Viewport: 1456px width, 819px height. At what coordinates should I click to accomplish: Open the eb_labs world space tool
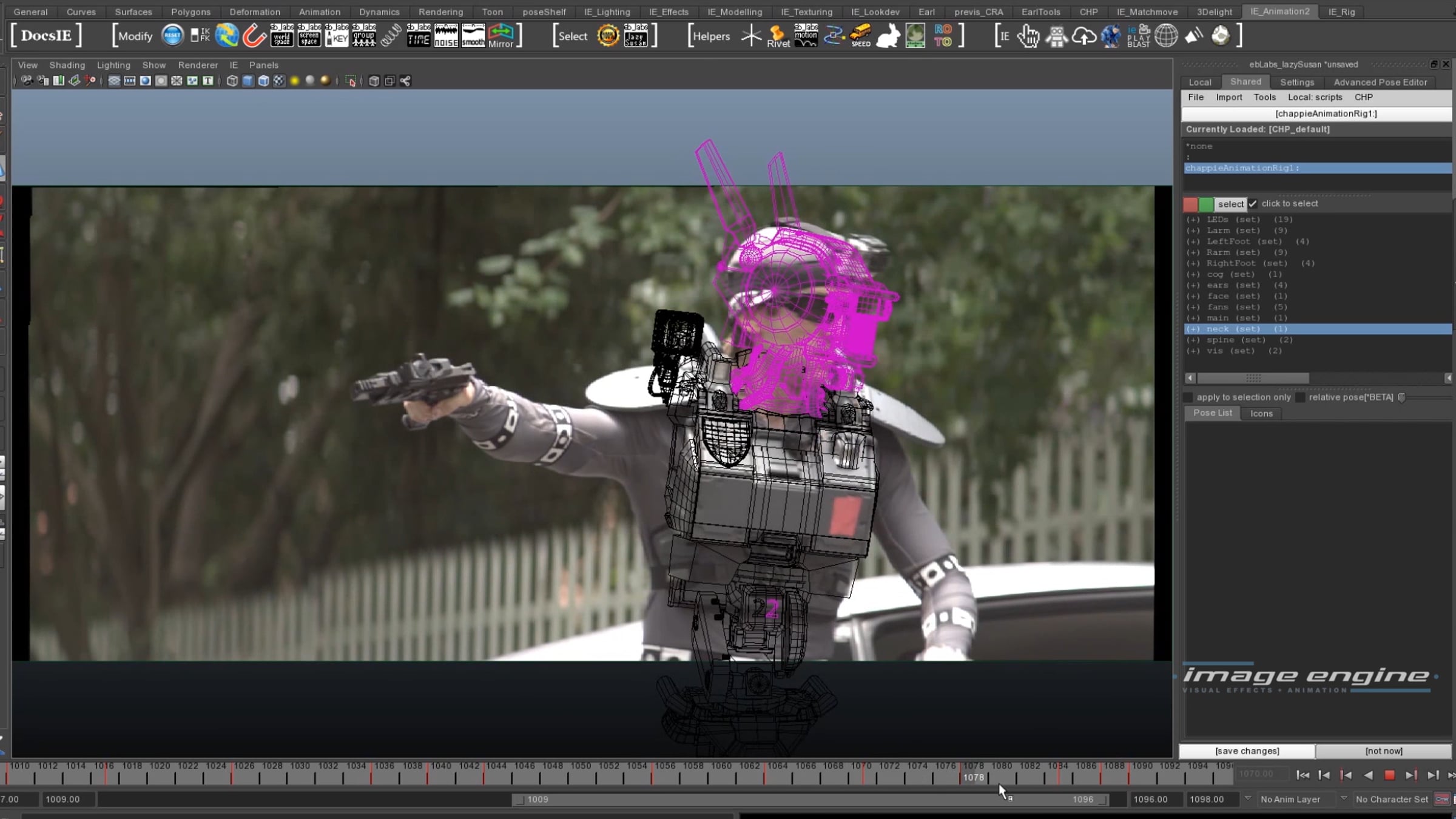click(x=281, y=36)
